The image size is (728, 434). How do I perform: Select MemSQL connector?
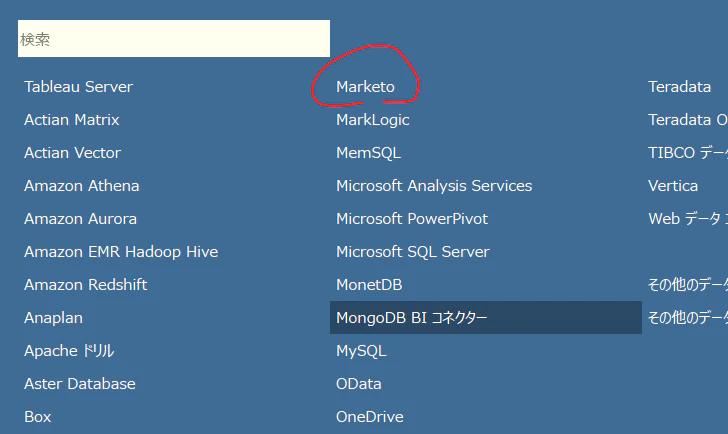tap(369, 153)
